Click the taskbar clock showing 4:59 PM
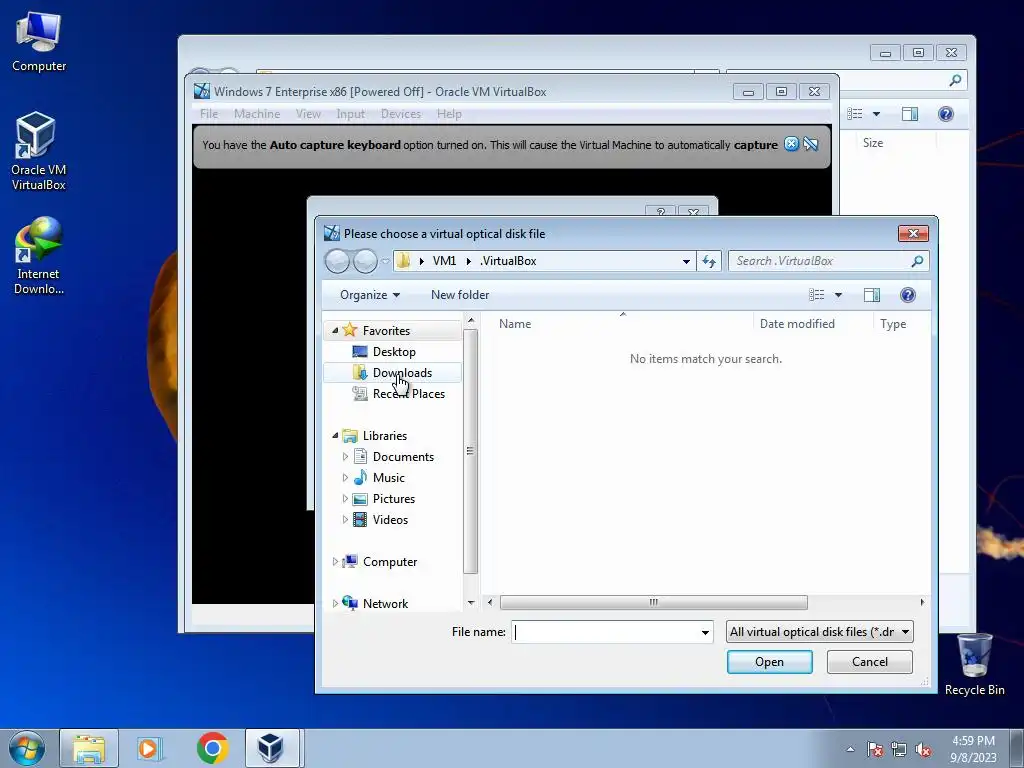Screen dimensions: 1024x768 pyautogui.click(x=973, y=749)
